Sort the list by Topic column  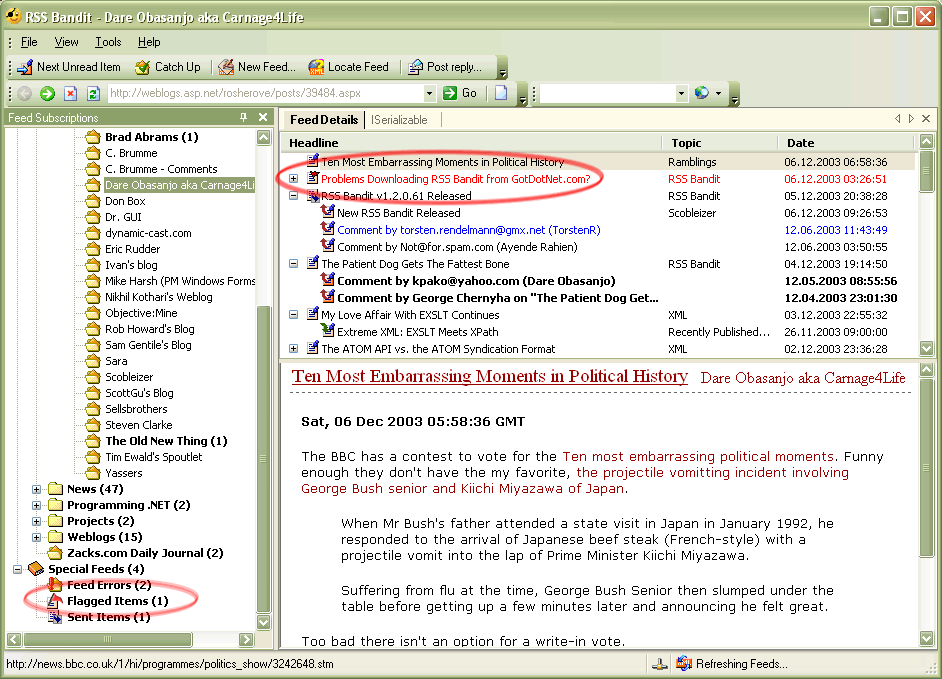719,143
